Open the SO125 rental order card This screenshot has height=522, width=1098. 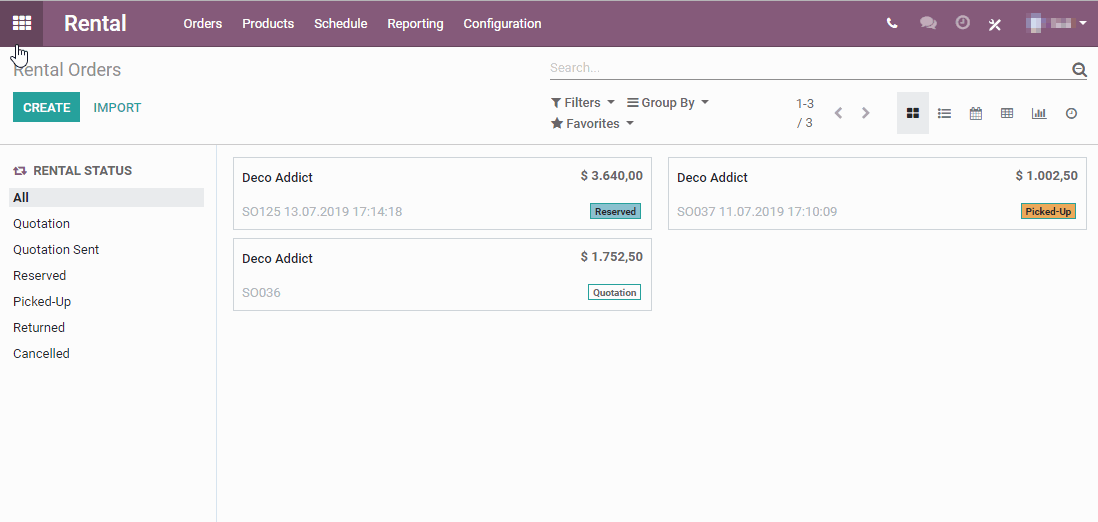(443, 193)
